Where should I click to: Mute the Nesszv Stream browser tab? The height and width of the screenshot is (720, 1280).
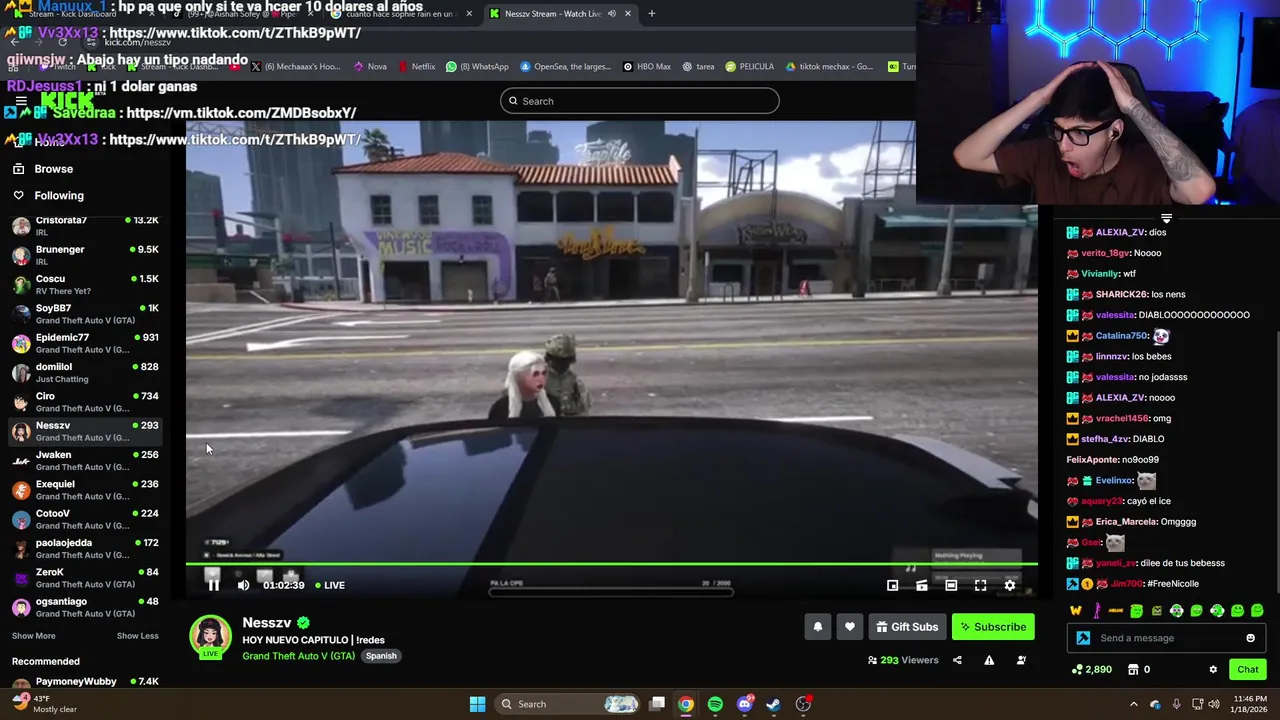click(x=612, y=14)
